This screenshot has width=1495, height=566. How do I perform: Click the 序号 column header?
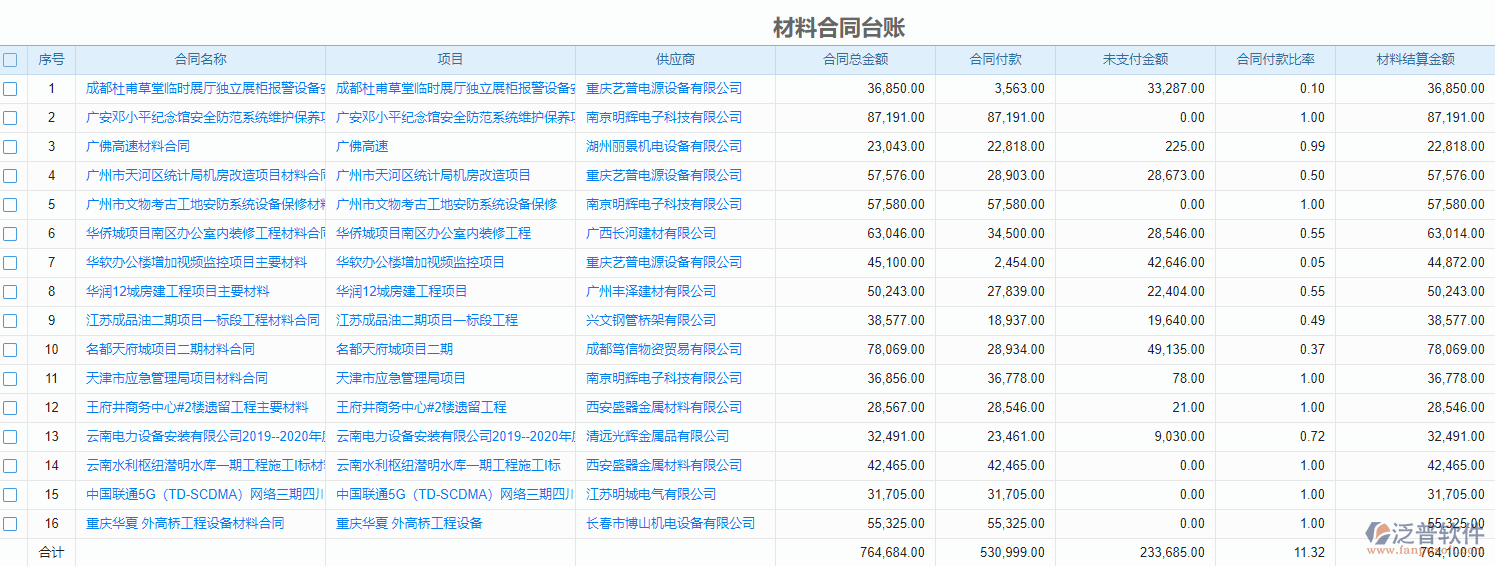51,60
